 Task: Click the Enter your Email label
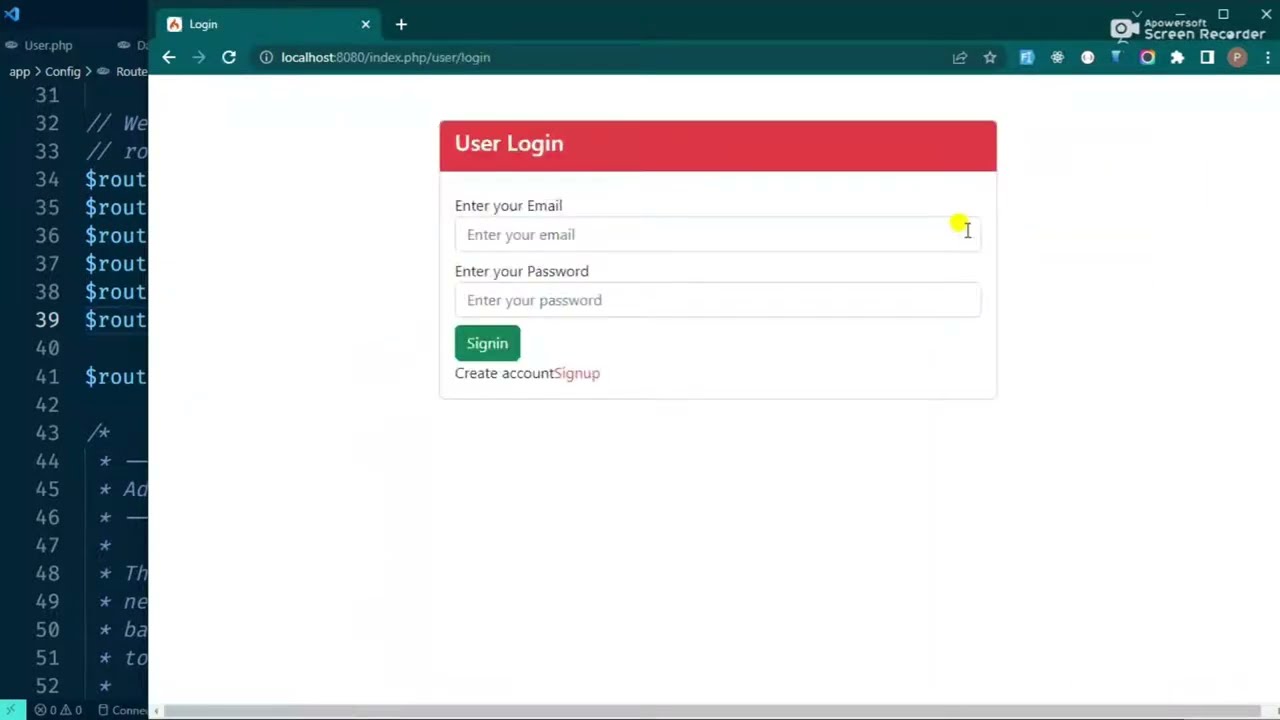click(508, 205)
